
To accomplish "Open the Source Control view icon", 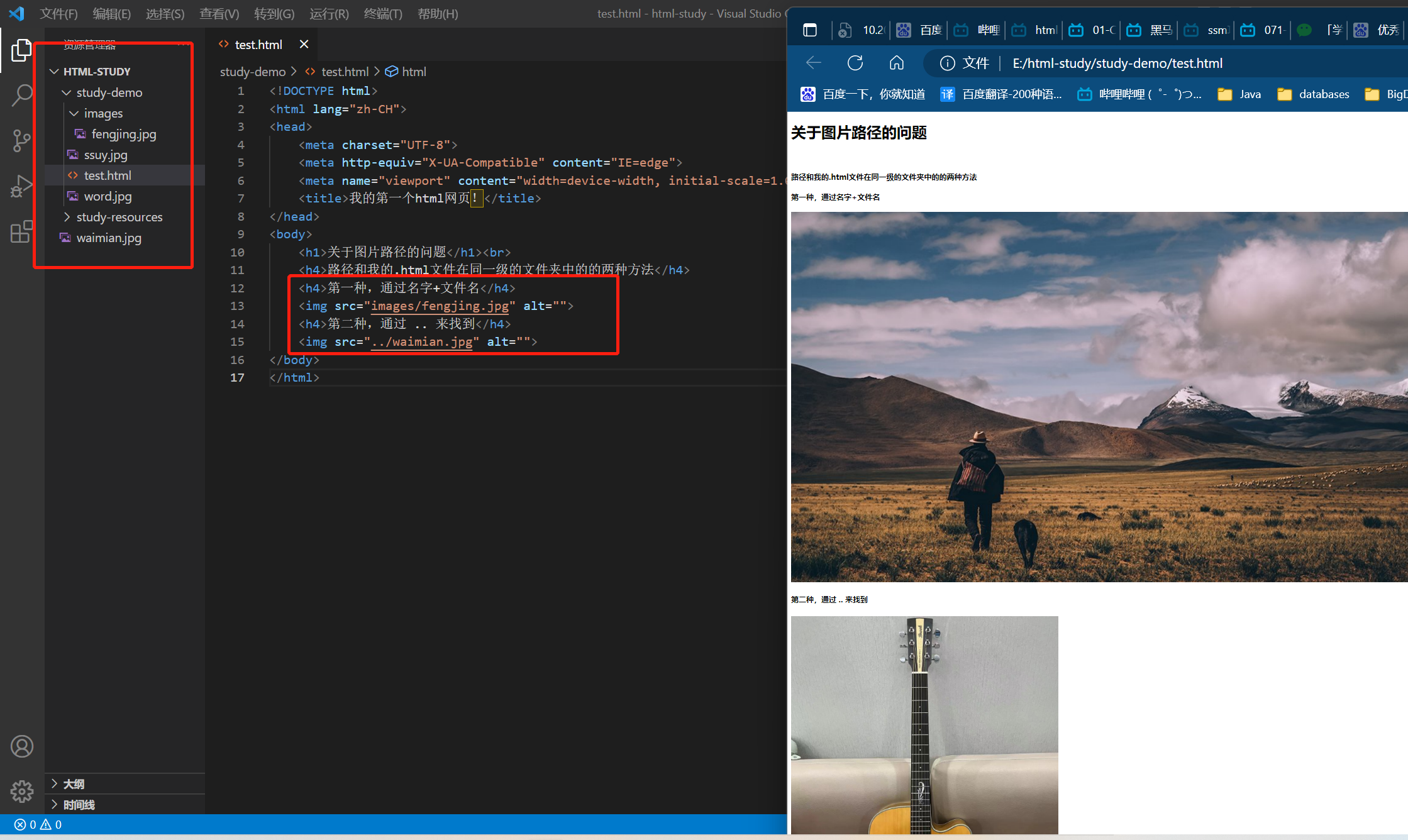I will [x=21, y=140].
